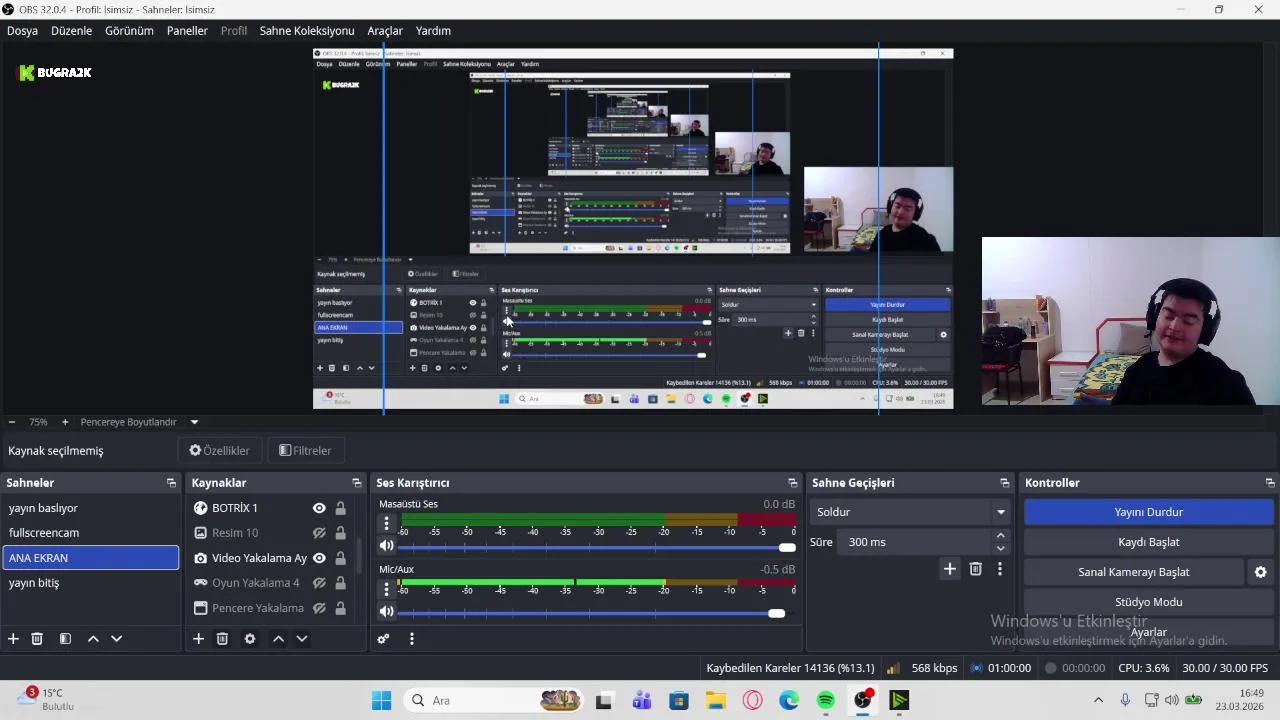The width and height of the screenshot is (1280, 720).
Task: Open advanced audio properties gears icon
Action: pyautogui.click(x=383, y=639)
